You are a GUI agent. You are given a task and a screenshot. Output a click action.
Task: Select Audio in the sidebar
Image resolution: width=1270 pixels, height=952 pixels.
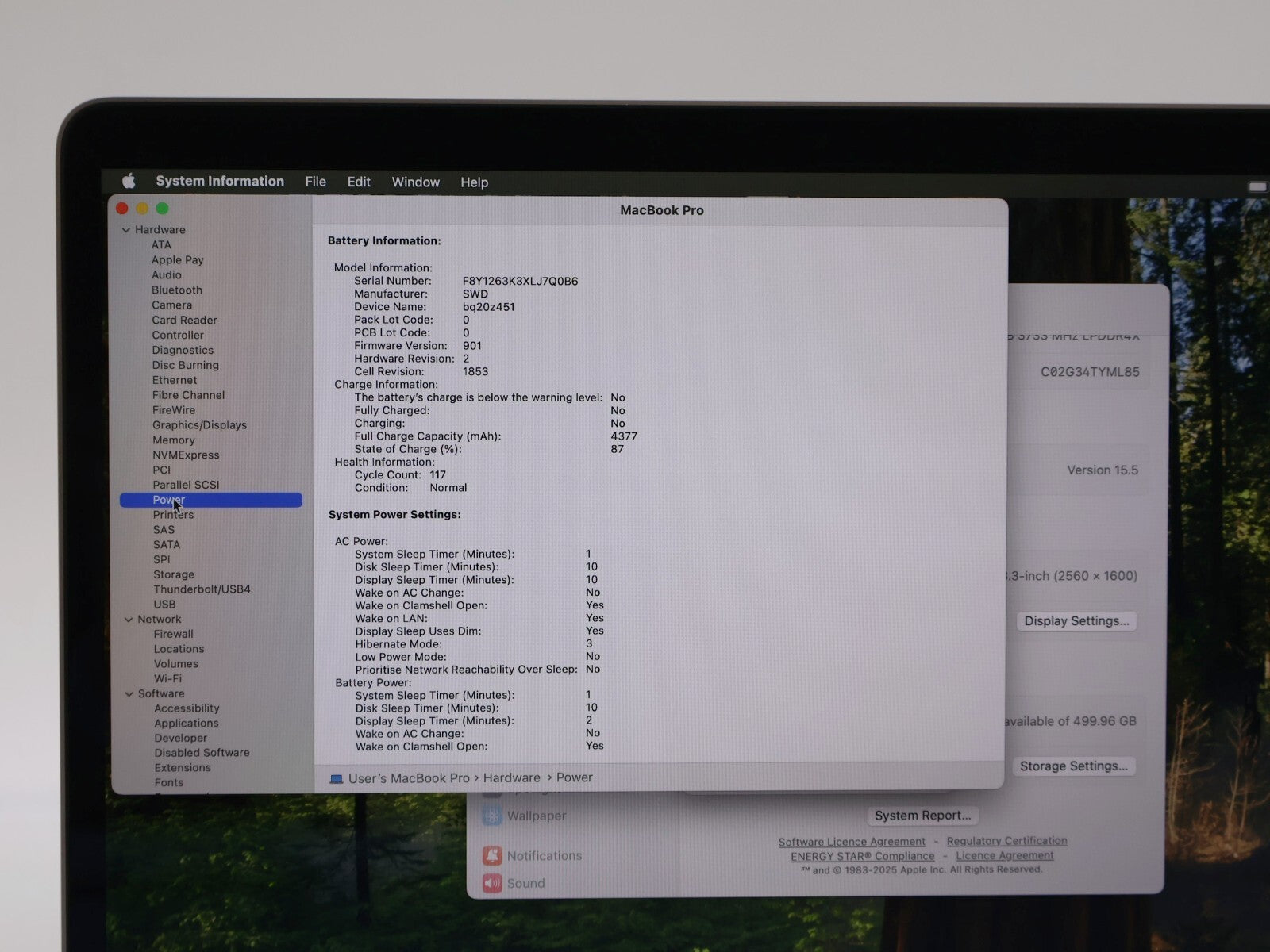click(167, 274)
